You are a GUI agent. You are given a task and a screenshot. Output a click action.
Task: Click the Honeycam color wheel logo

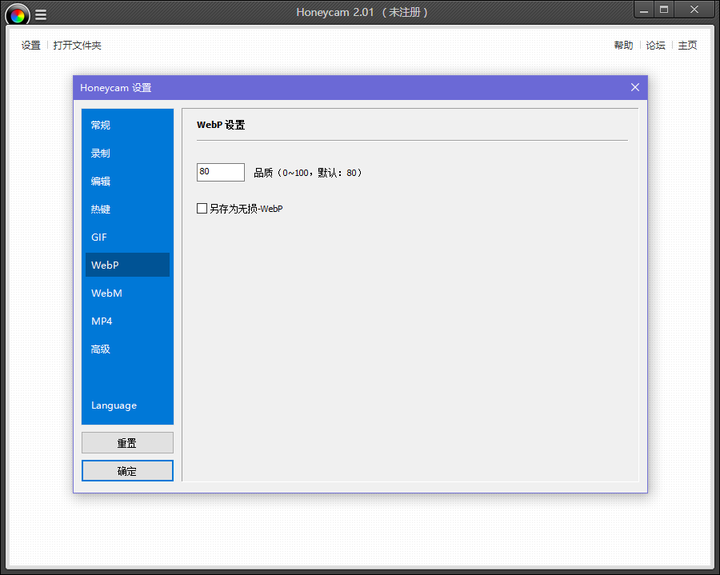pyautogui.click(x=17, y=15)
